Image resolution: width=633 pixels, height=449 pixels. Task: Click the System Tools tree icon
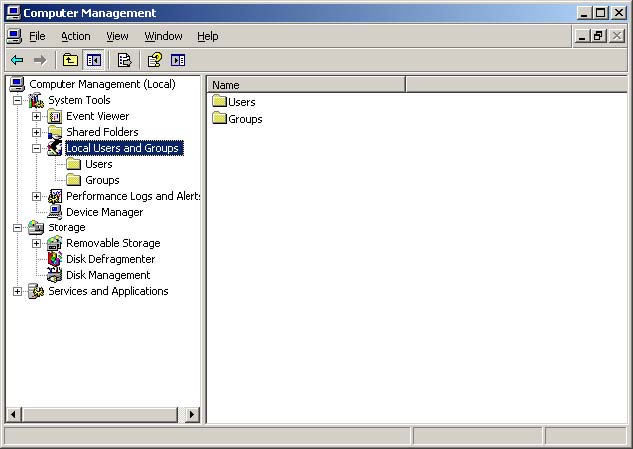click(x=36, y=100)
